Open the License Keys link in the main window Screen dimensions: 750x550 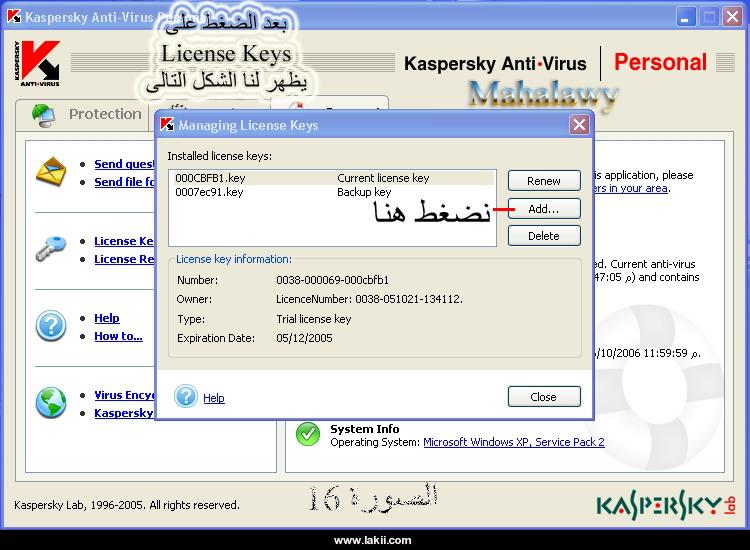tap(123, 241)
